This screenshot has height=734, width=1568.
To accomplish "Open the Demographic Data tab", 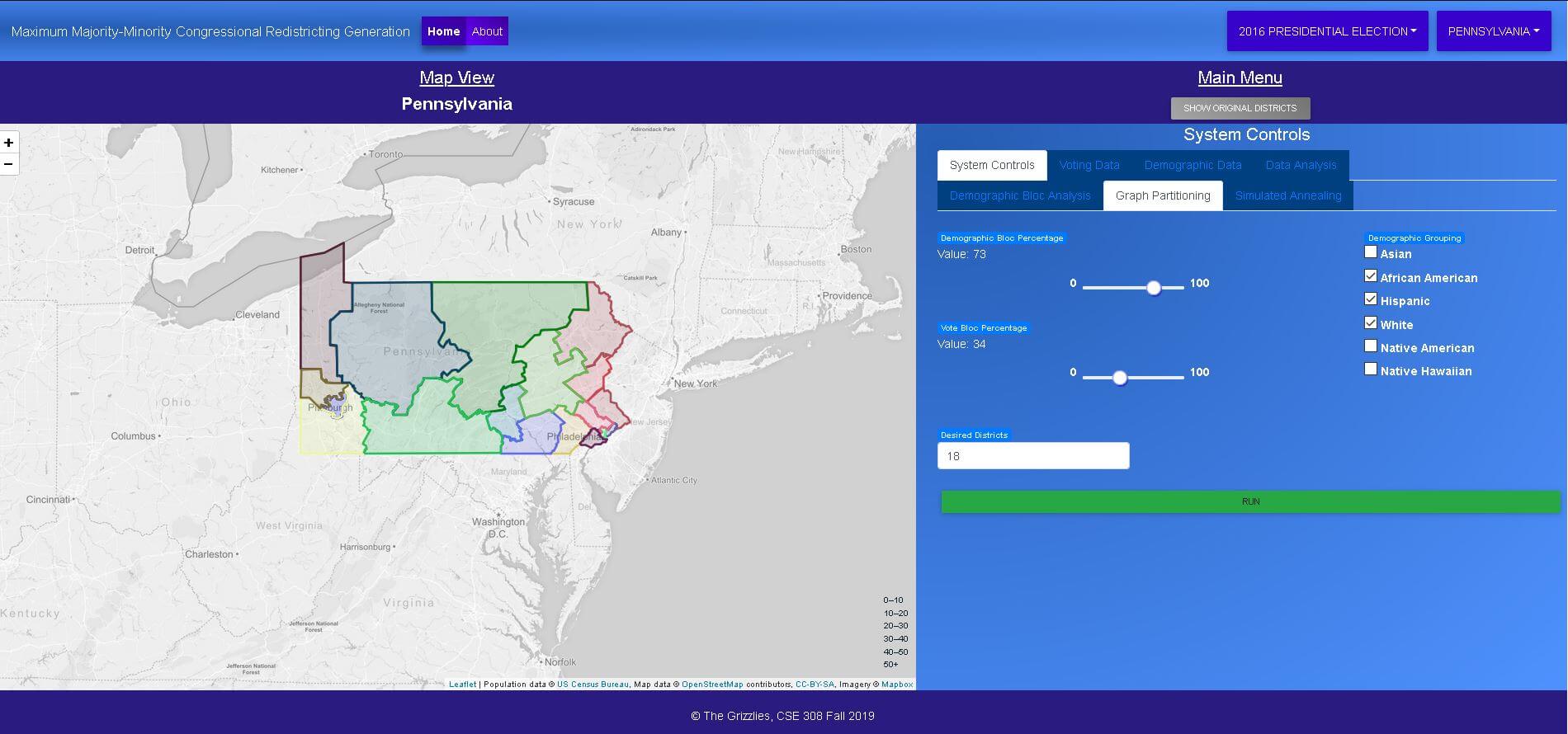I will (1193, 165).
